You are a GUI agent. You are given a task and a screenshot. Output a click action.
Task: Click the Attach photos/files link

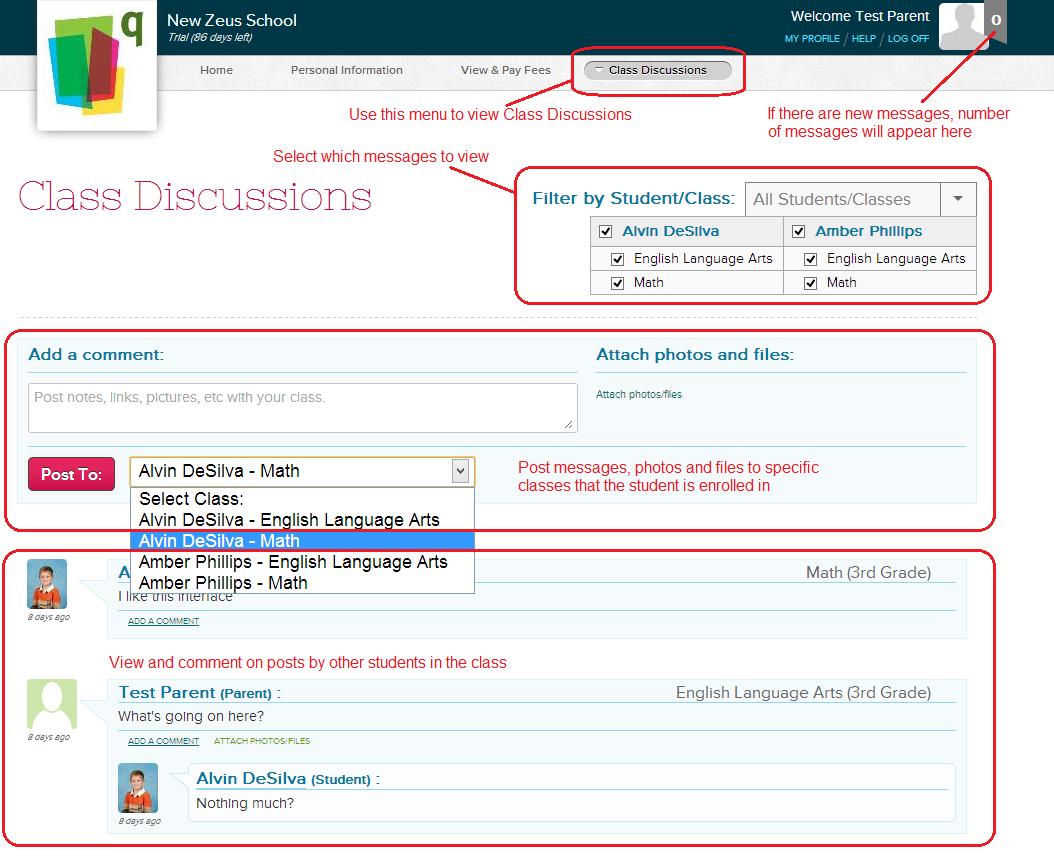click(640, 394)
